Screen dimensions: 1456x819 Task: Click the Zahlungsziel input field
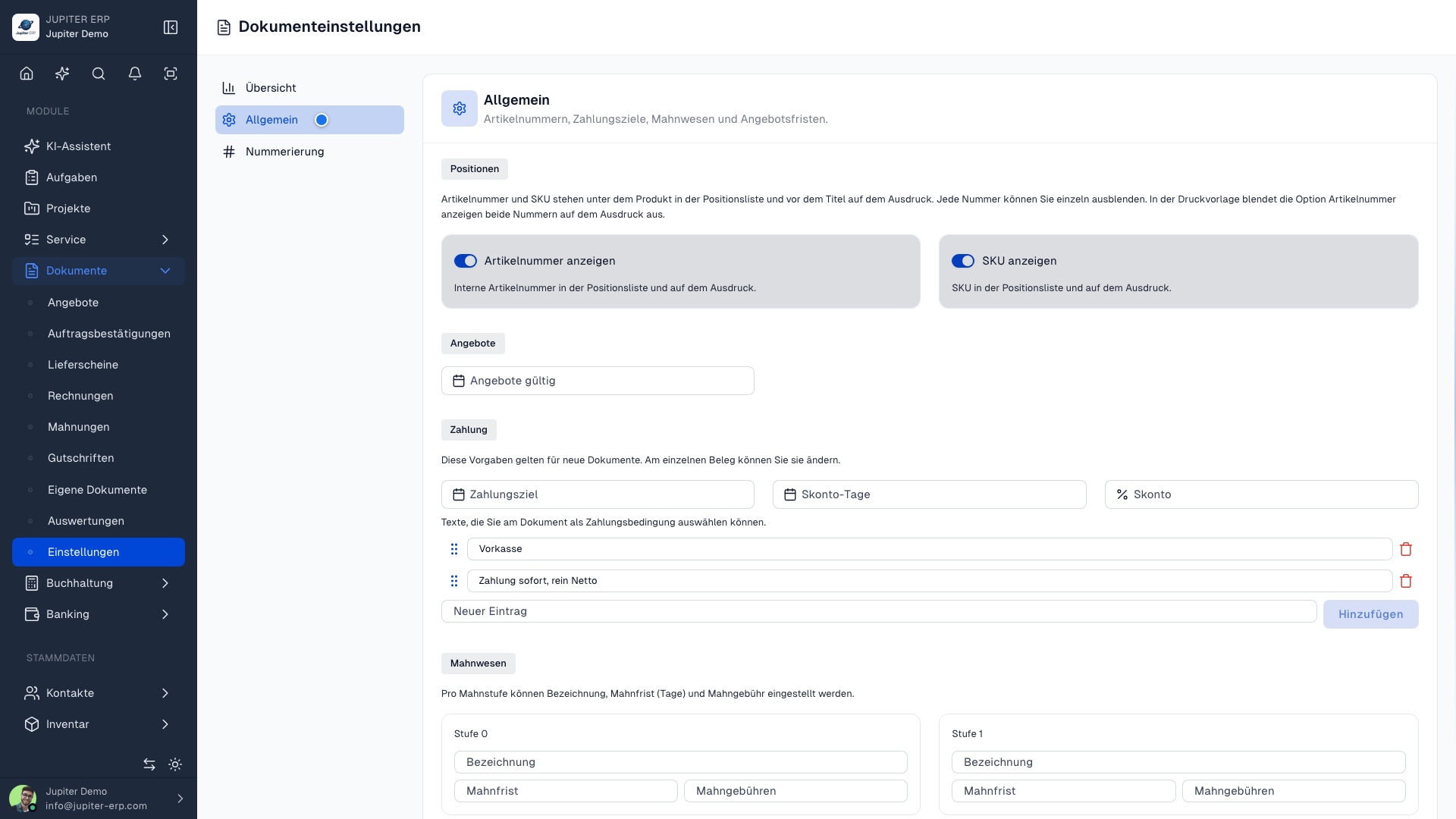click(598, 494)
